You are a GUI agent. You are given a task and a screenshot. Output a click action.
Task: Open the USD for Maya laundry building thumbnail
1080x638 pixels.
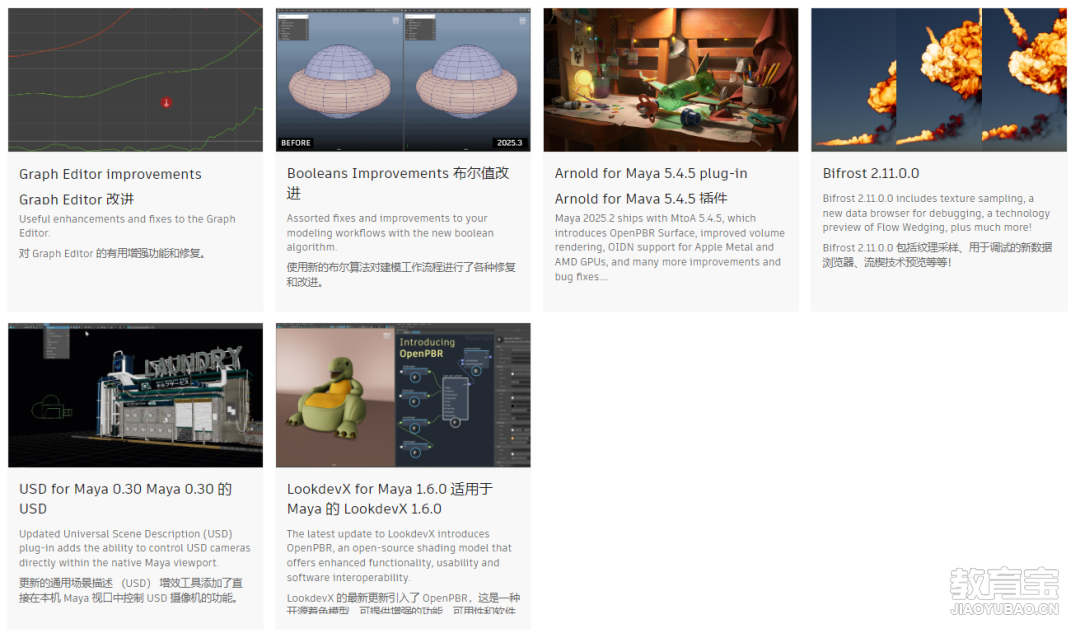135,395
